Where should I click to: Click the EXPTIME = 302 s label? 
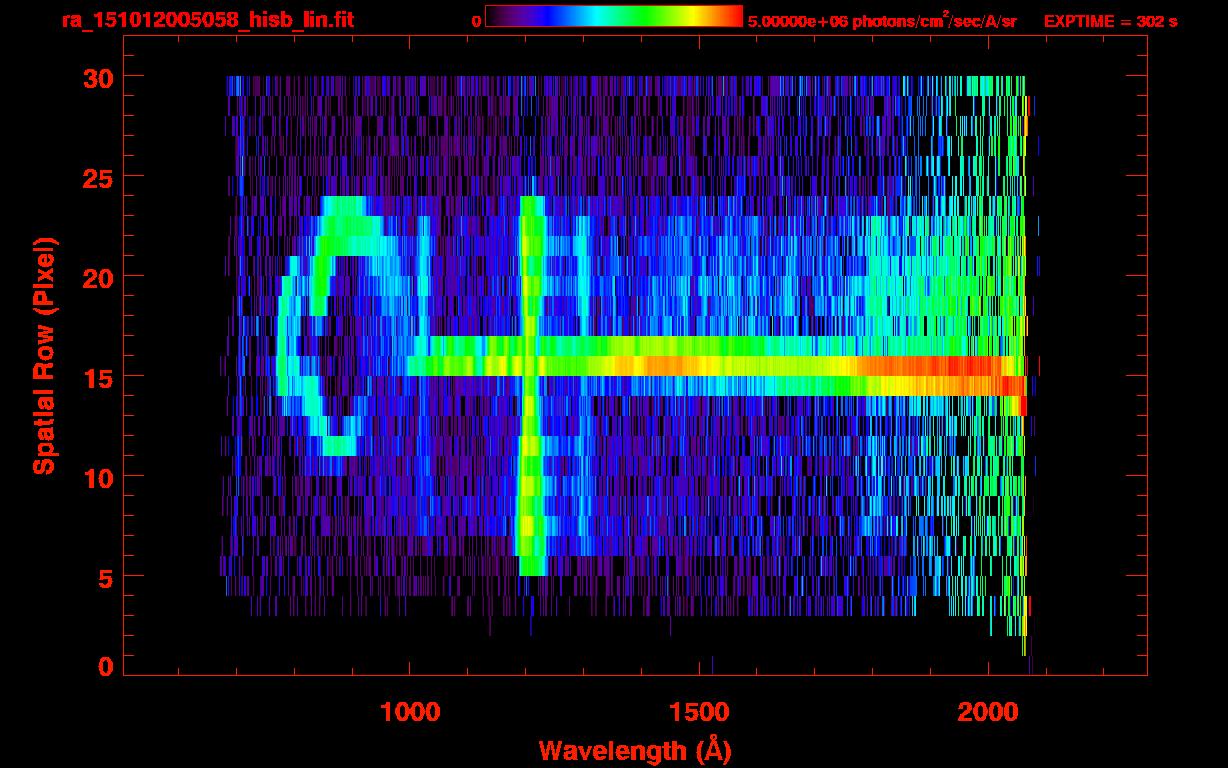(1110, 21)
